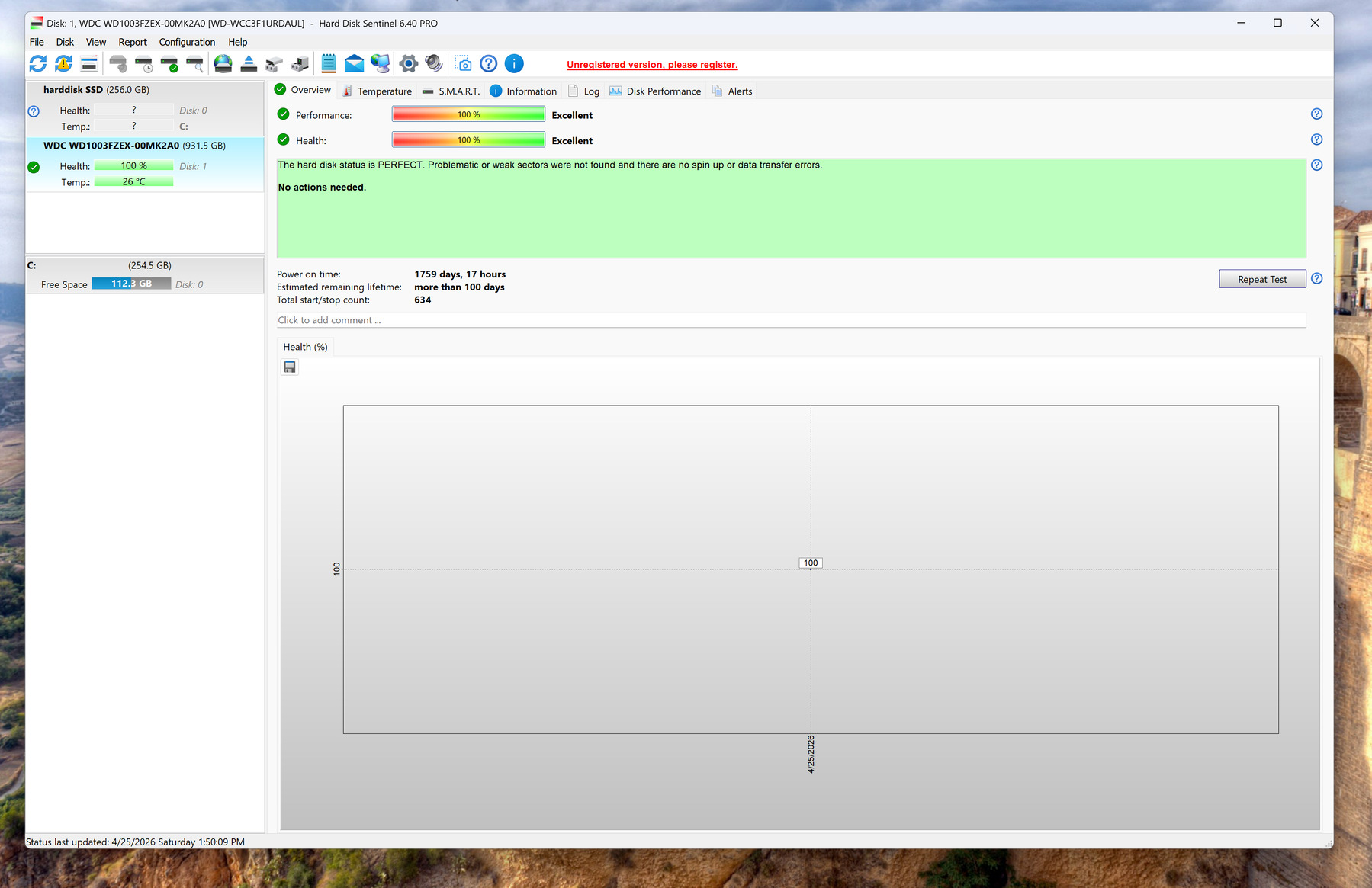Open the Disk menu

click(x=65, y=43)
